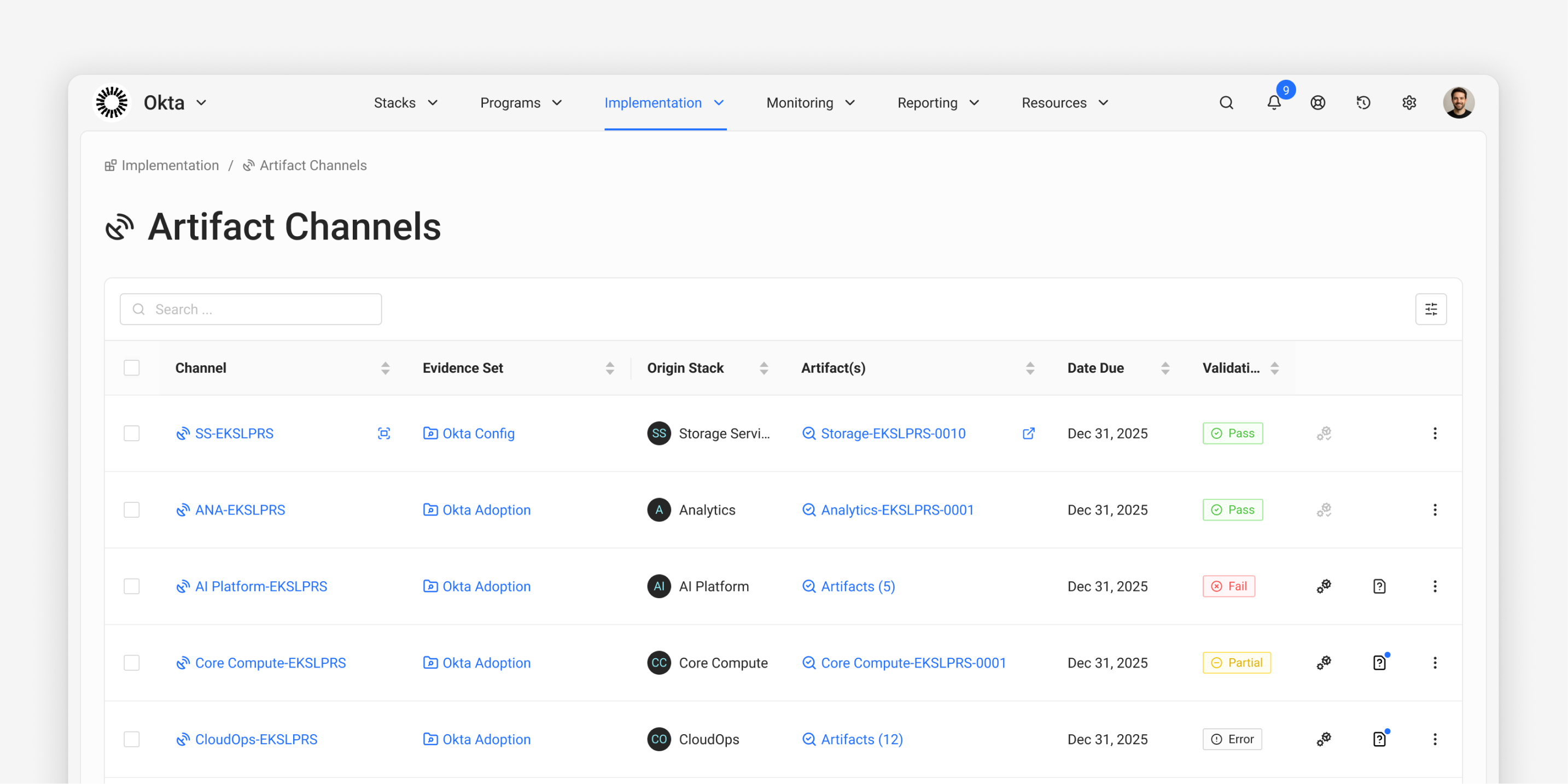This screenshot has width=1568, height=784.
Task: Open the question document icon in AI Platform row
Action: click(x=1379, y=586)
